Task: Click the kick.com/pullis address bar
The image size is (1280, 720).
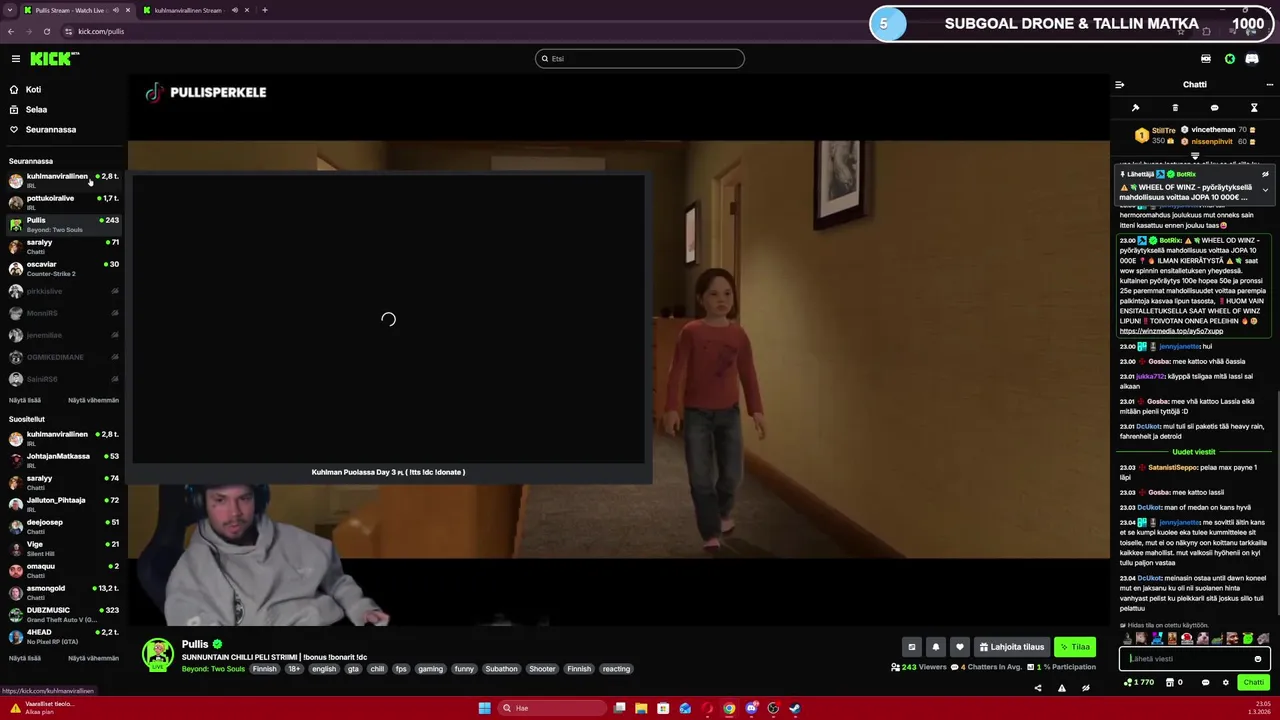Action: pos(101,31)
